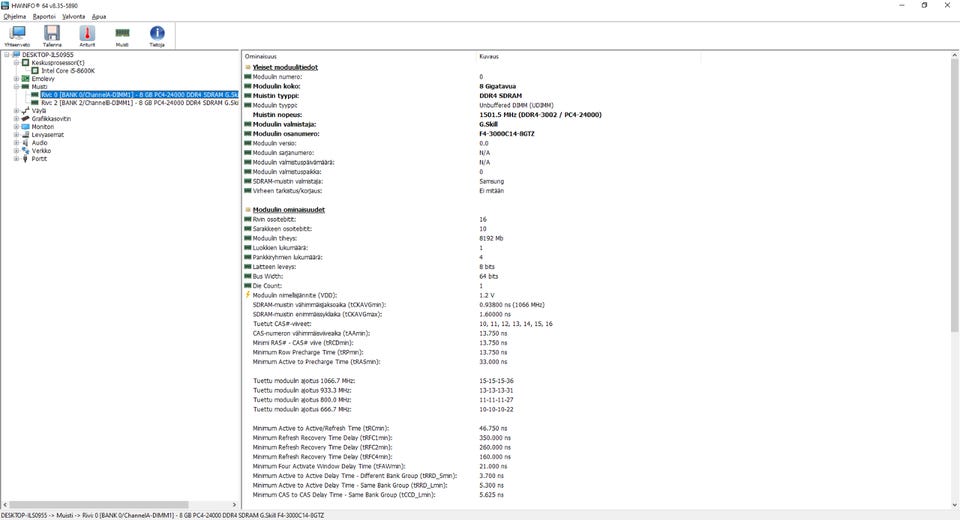Expand the Monitori tree node
The width and height of the screenshot is (960, 520).
[x=17, y=127]
